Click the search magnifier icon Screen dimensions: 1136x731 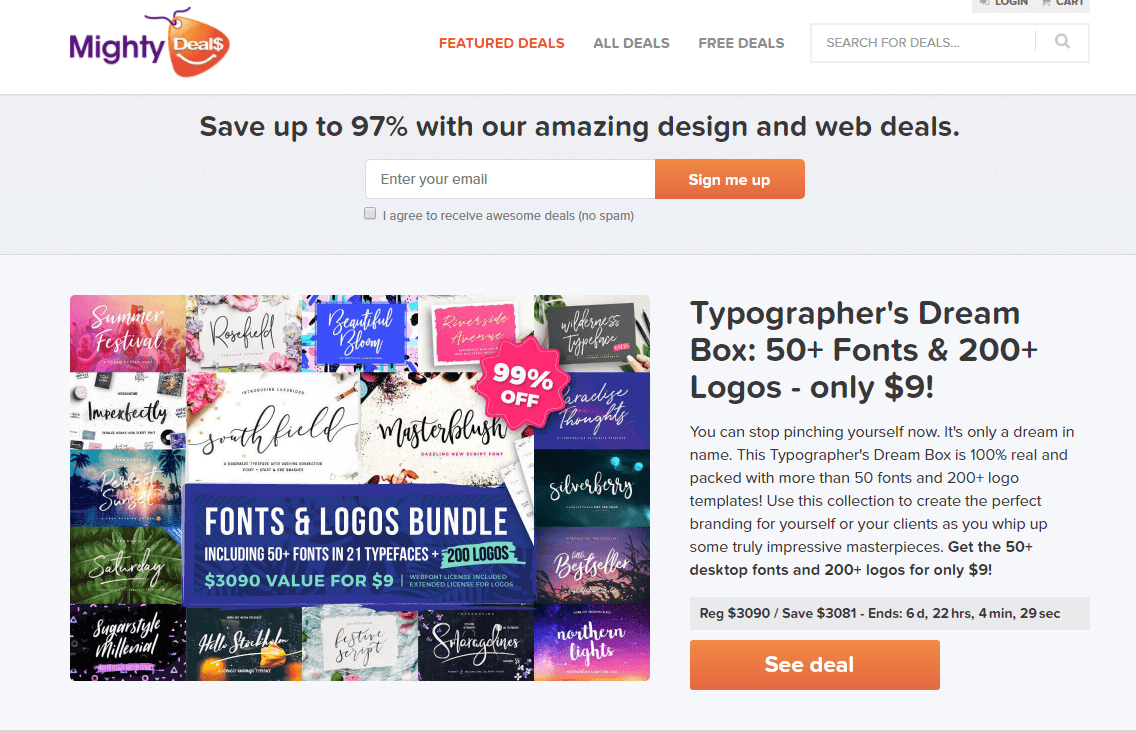point(1062,42)
